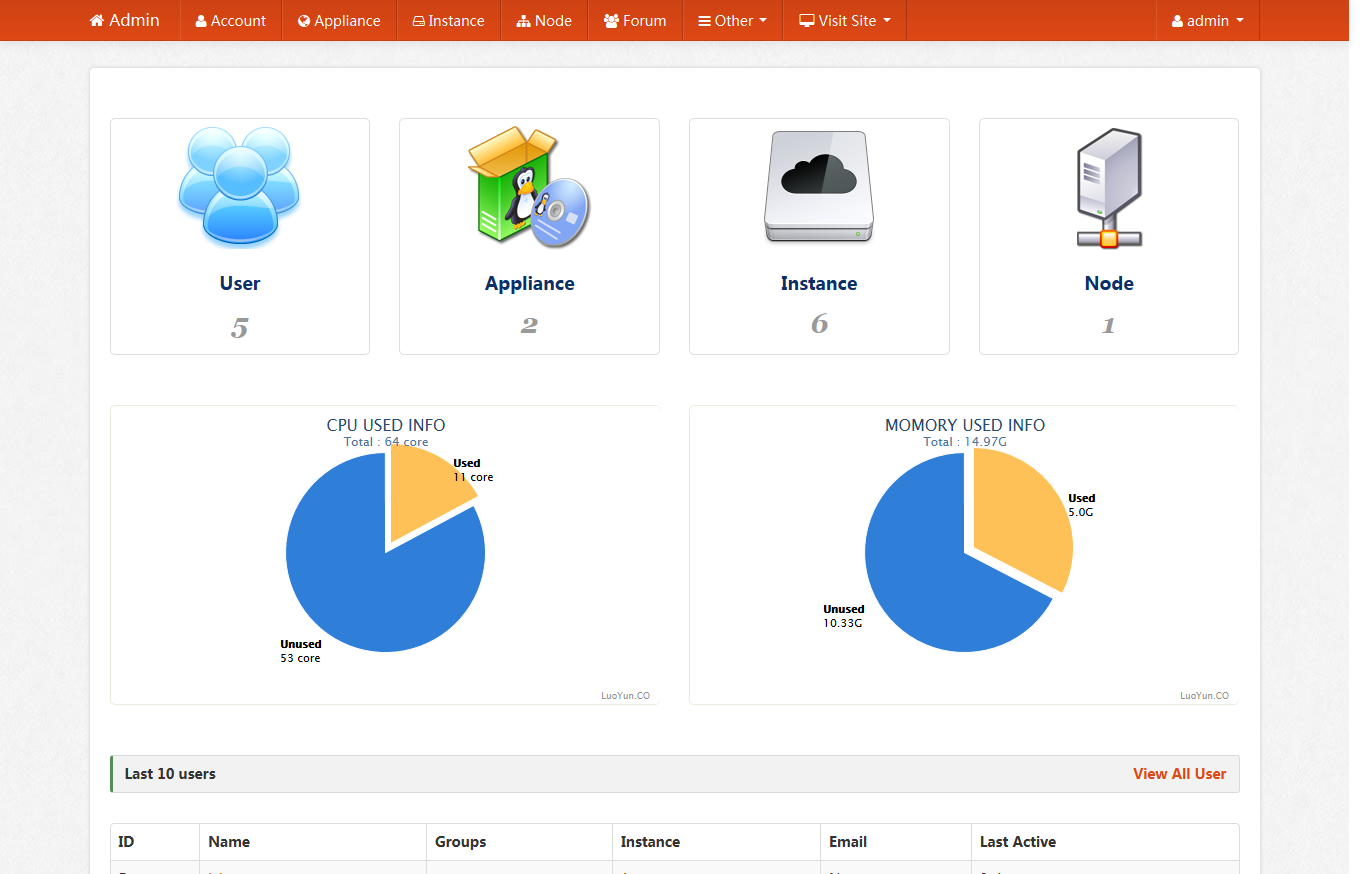Click the server tower node image

[1109, 188]
